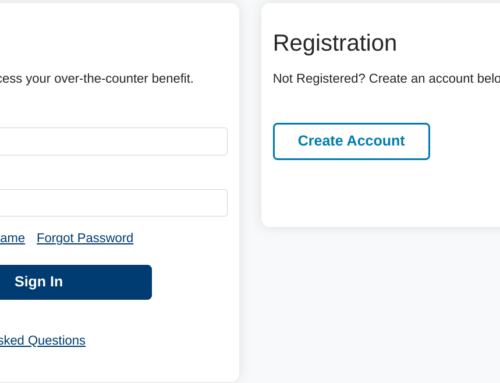Click the word 'Account' on the outlined button
500x383 pixels.
pos(376,141)
